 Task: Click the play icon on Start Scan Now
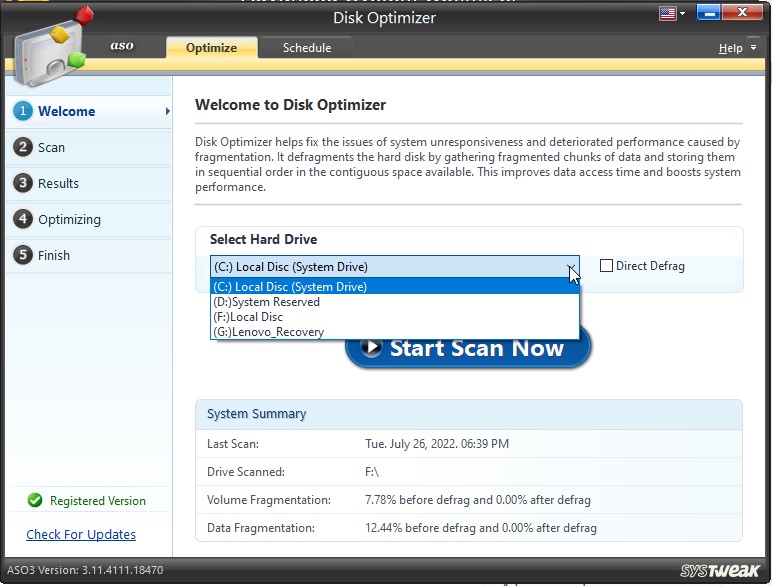point(371,347)
